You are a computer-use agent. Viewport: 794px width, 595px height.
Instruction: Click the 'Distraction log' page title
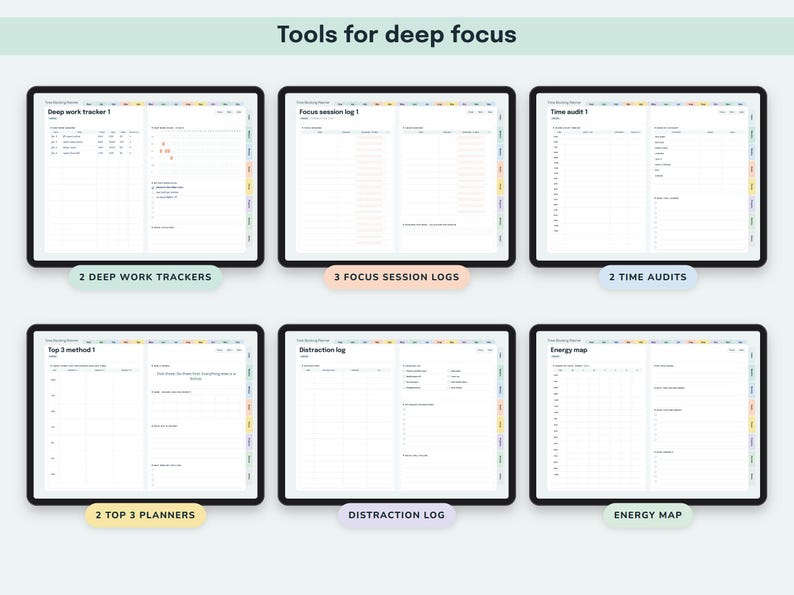tap(322, 350)
